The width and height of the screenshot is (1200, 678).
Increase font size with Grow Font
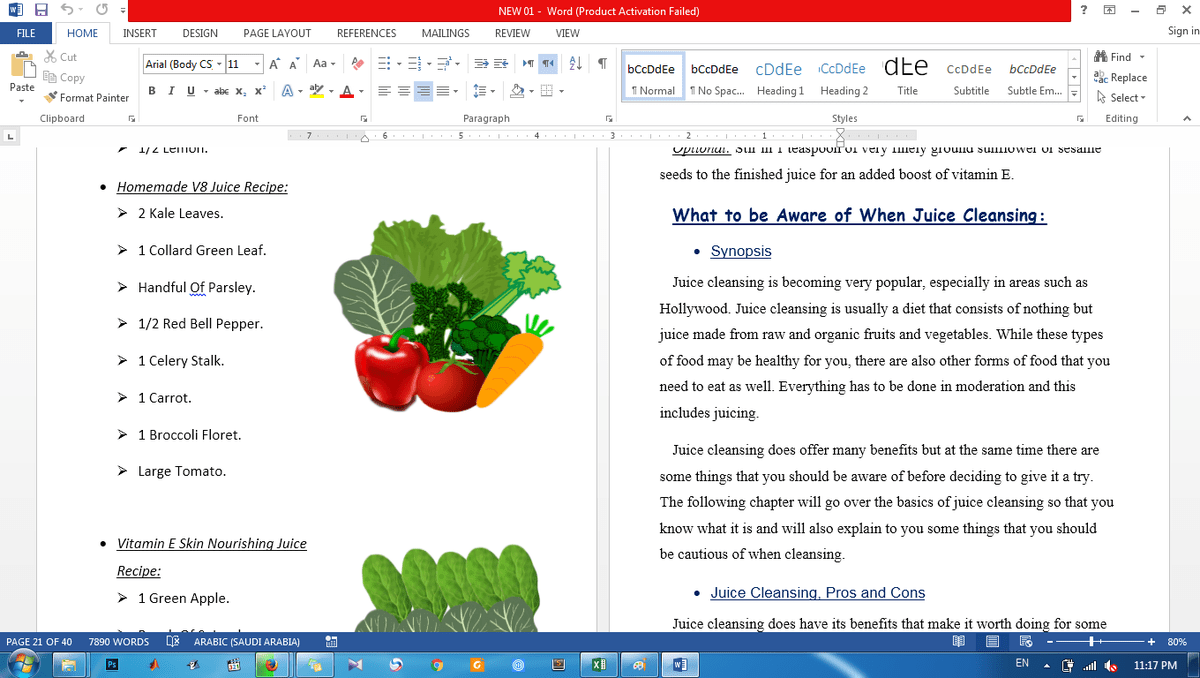275,64
